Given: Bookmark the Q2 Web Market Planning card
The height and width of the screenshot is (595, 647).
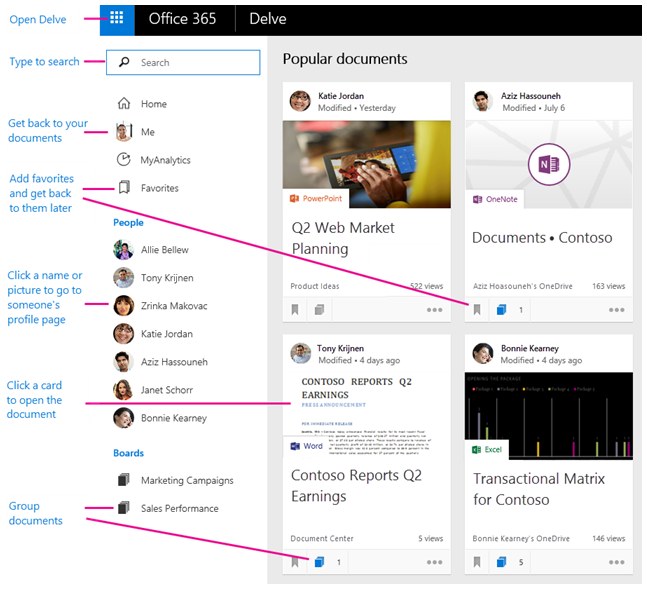Looking at the screenshot, I should point(296,310).
